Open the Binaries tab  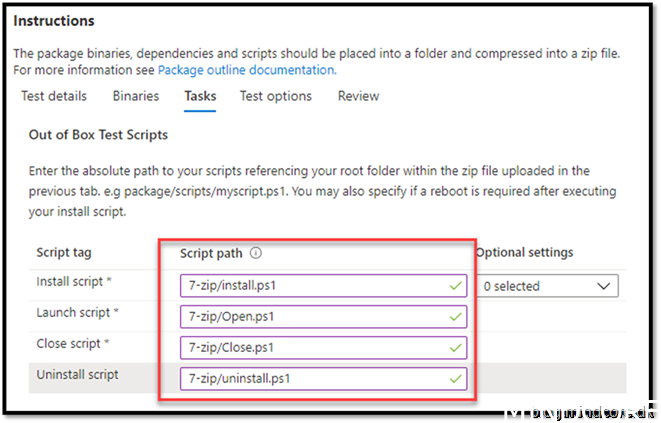pos(135,96)
